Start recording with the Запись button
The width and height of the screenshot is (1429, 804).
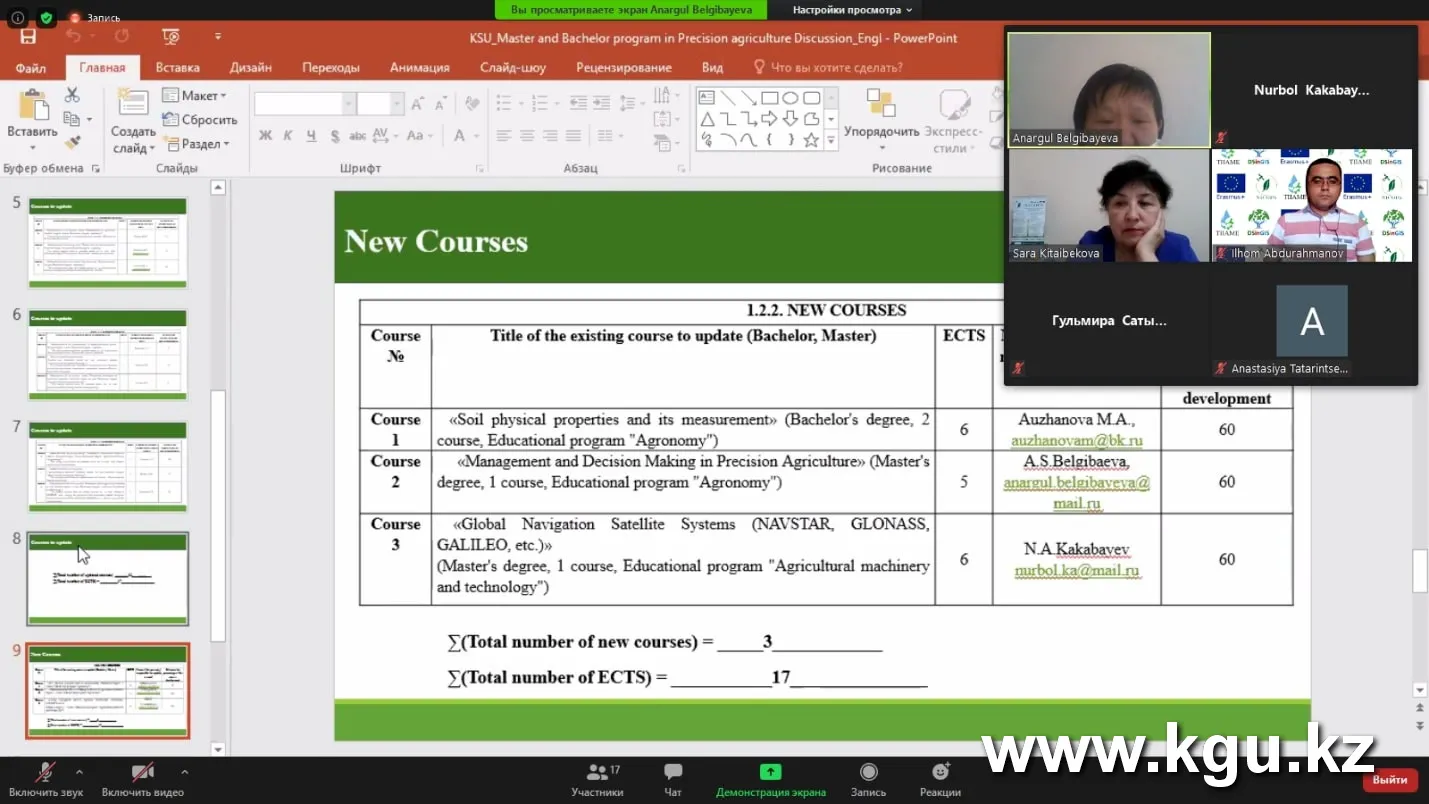click(x=868, y=779)
